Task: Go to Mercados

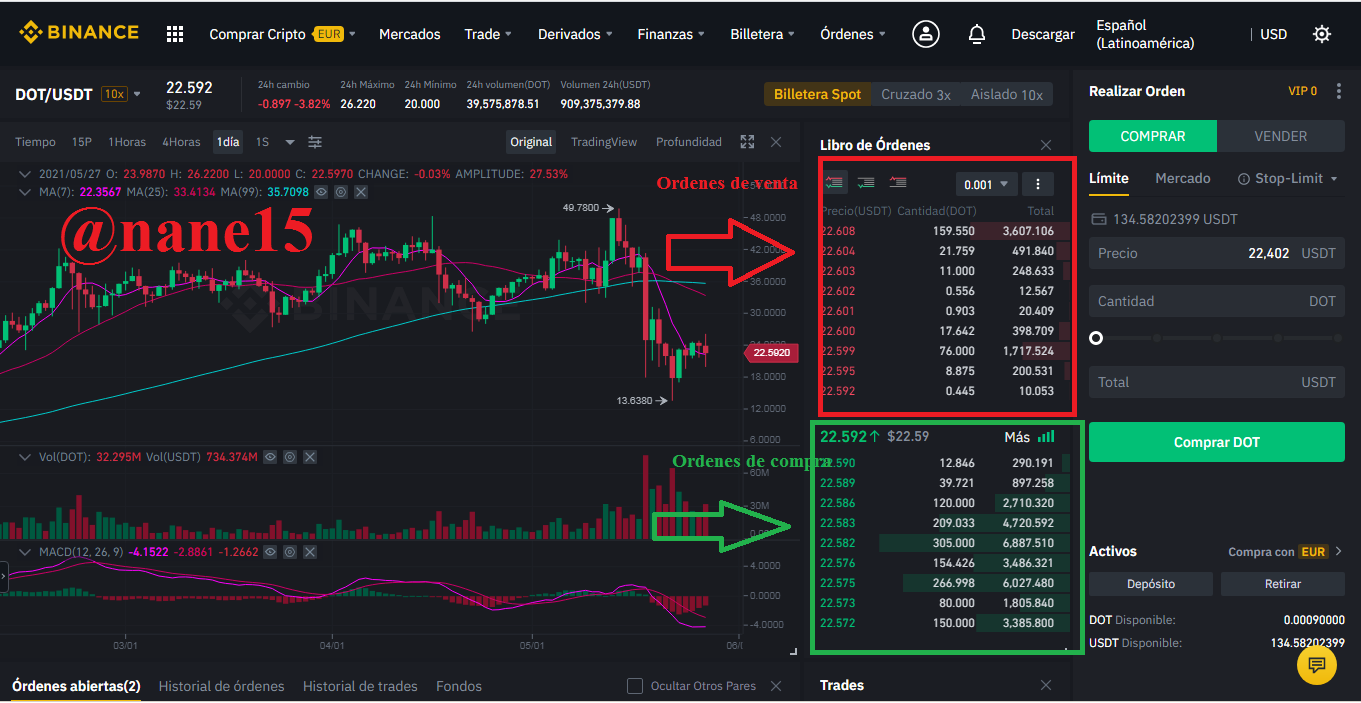Action: 410,34
